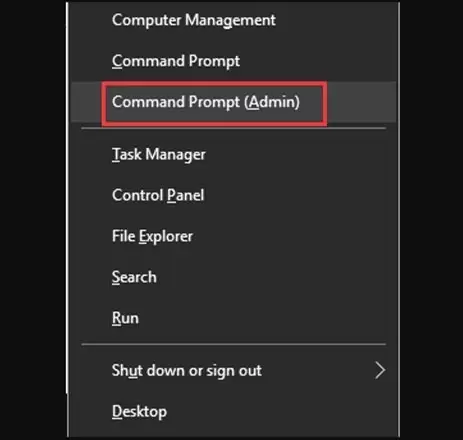The width and height of the screenshot is (463, 440).
Task: Open Control Panel under Task Manager
Action: [x=233, y=195]
